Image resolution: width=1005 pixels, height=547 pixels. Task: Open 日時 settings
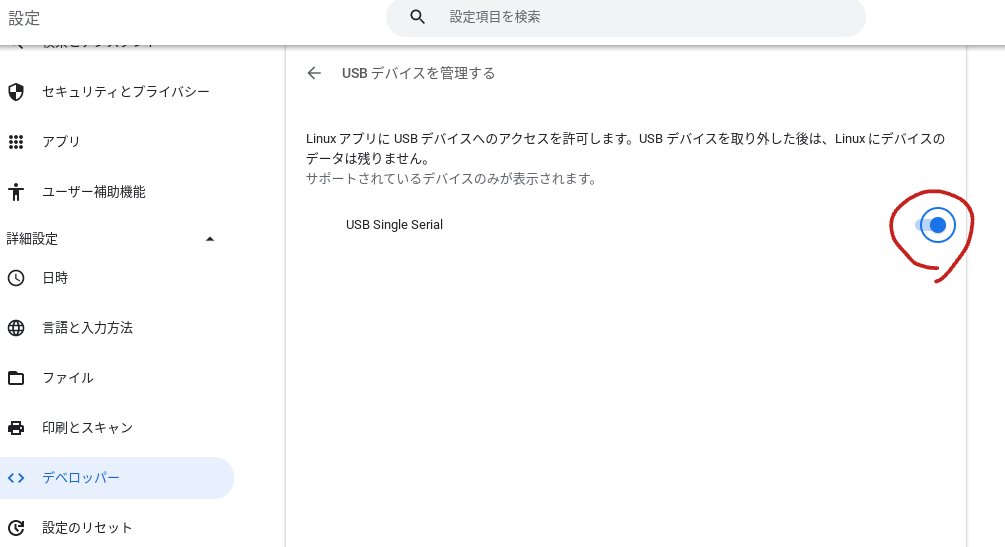(55, 278)
